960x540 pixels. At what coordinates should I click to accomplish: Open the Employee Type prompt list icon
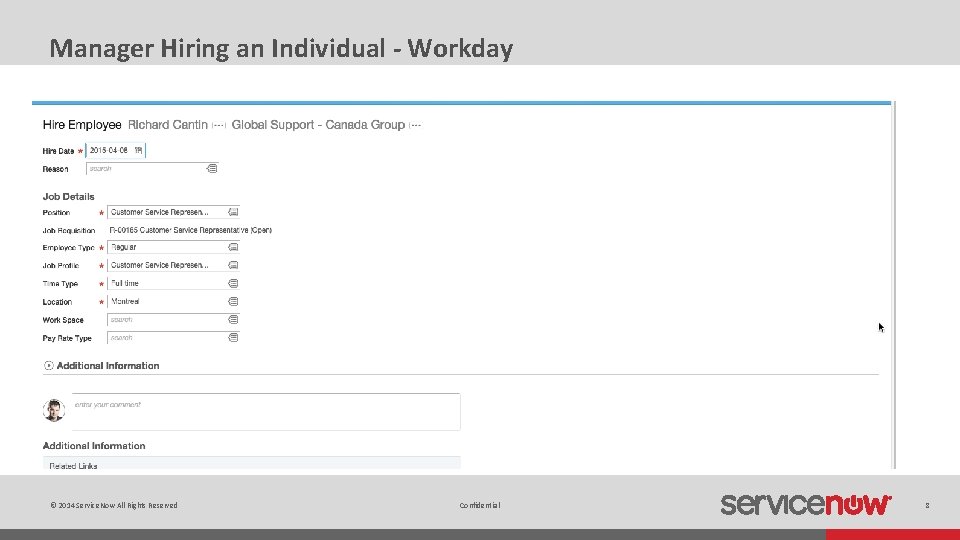(233, 247)
